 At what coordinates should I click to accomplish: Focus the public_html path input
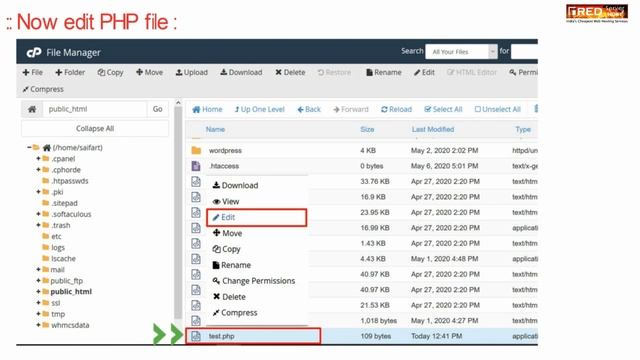[x=95, y=109]
